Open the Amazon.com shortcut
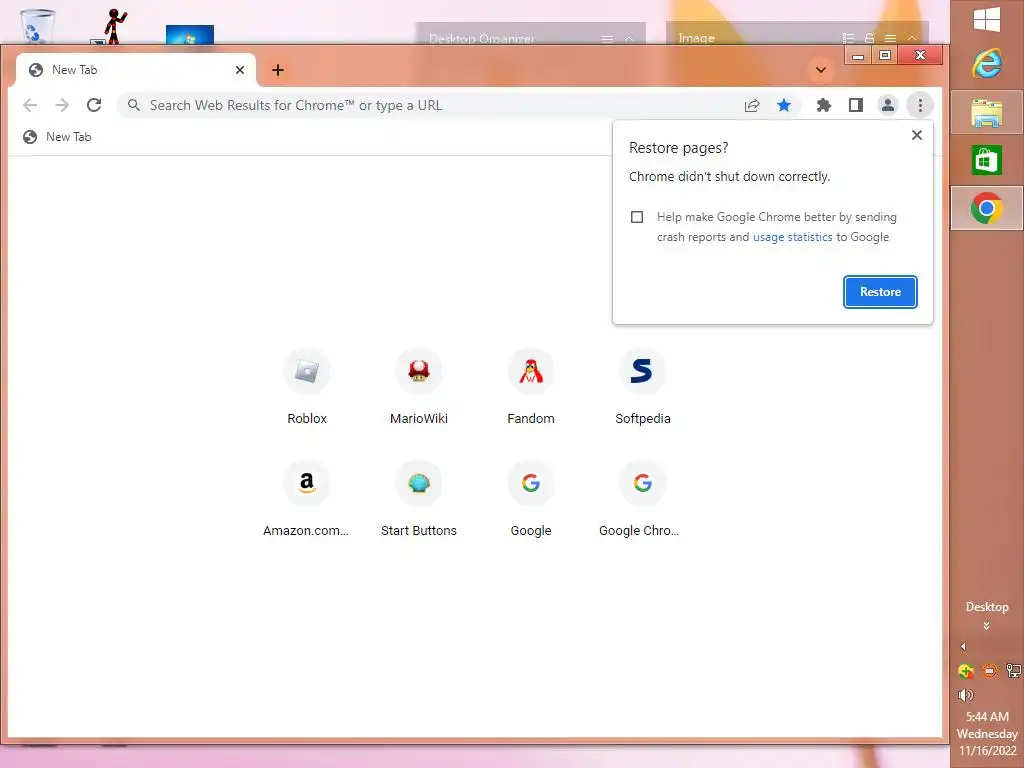Screen dimensions: 1024x768 [x=306, y=499]
